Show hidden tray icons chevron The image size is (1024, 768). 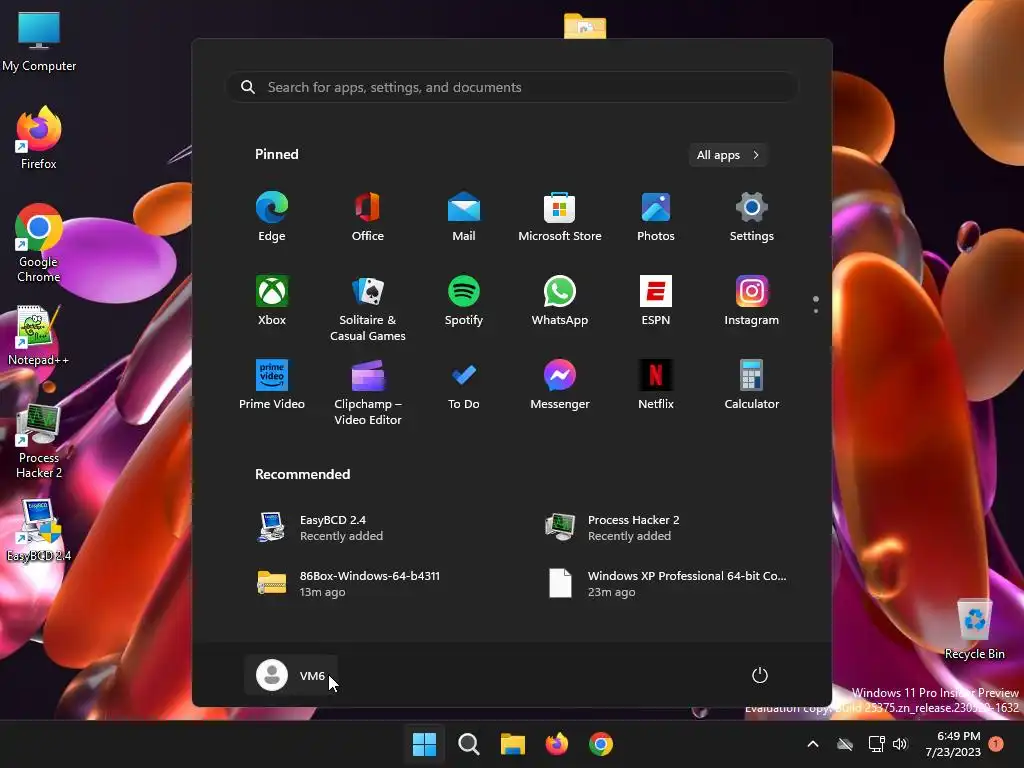813,744
